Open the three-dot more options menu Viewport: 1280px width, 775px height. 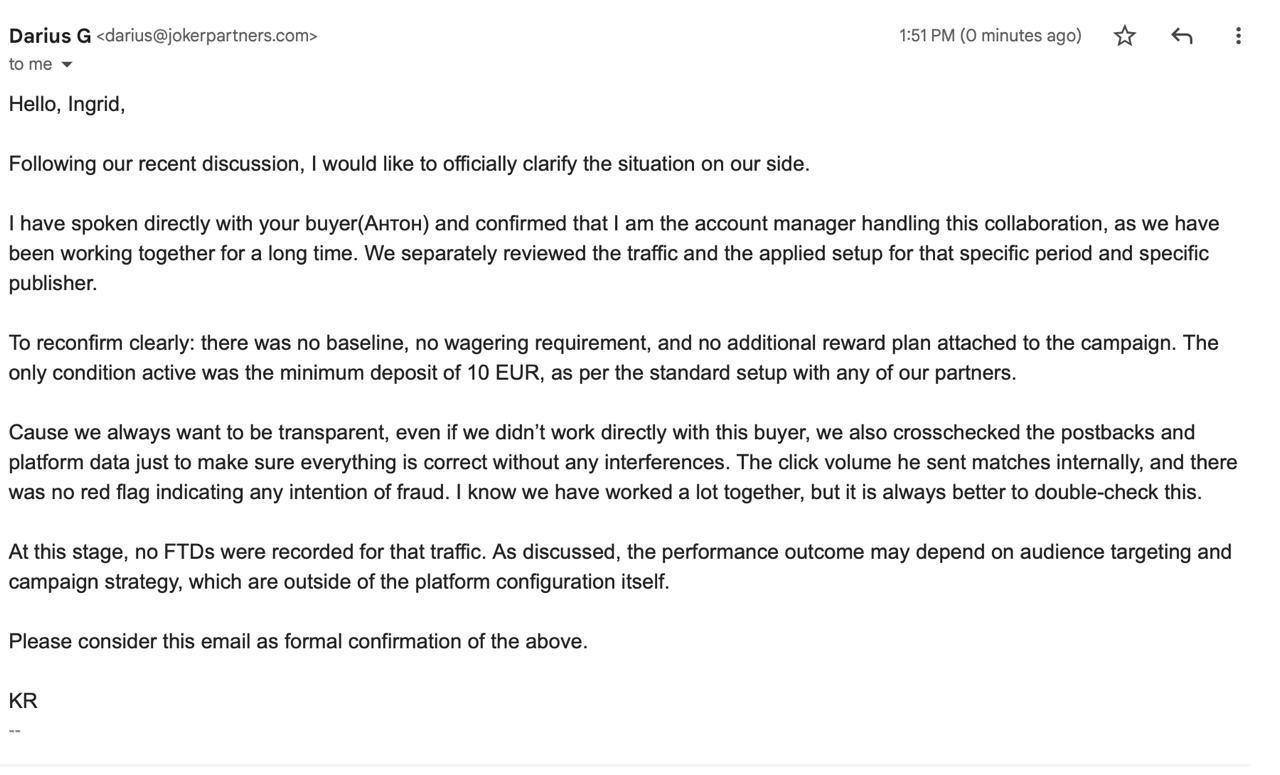click(x=1238, y=36)
